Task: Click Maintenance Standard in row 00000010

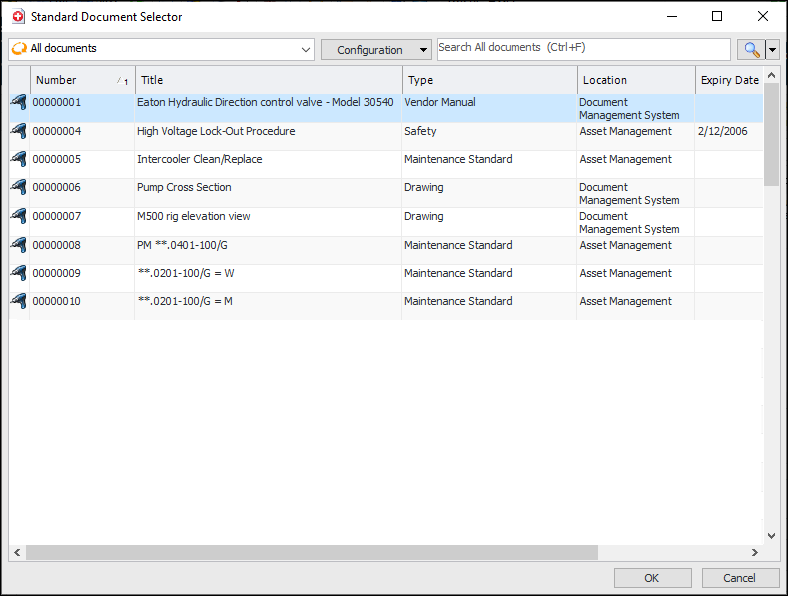Action: pos(458,302)
